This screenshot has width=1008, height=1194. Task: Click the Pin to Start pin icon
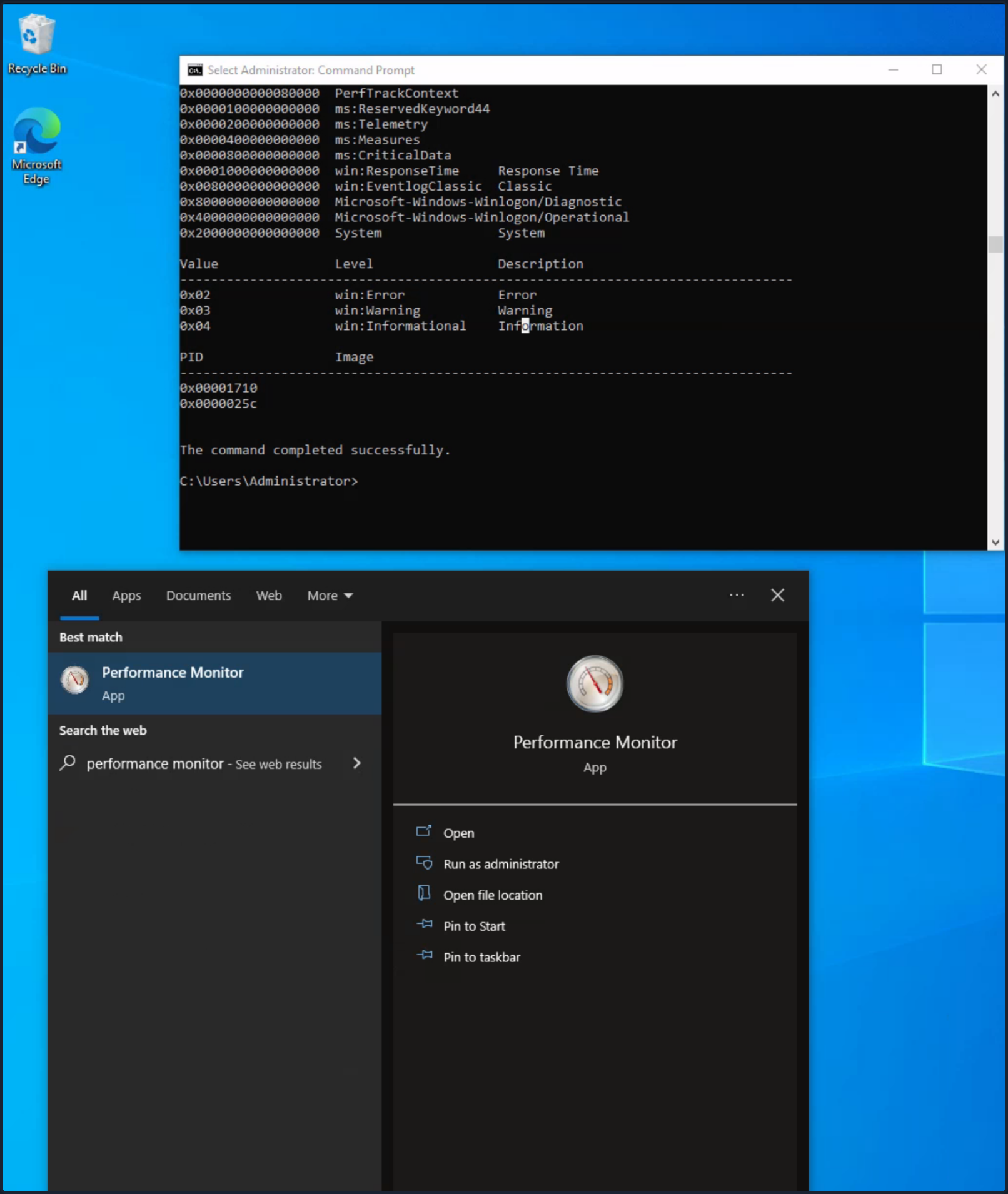(x=426, y=925)
